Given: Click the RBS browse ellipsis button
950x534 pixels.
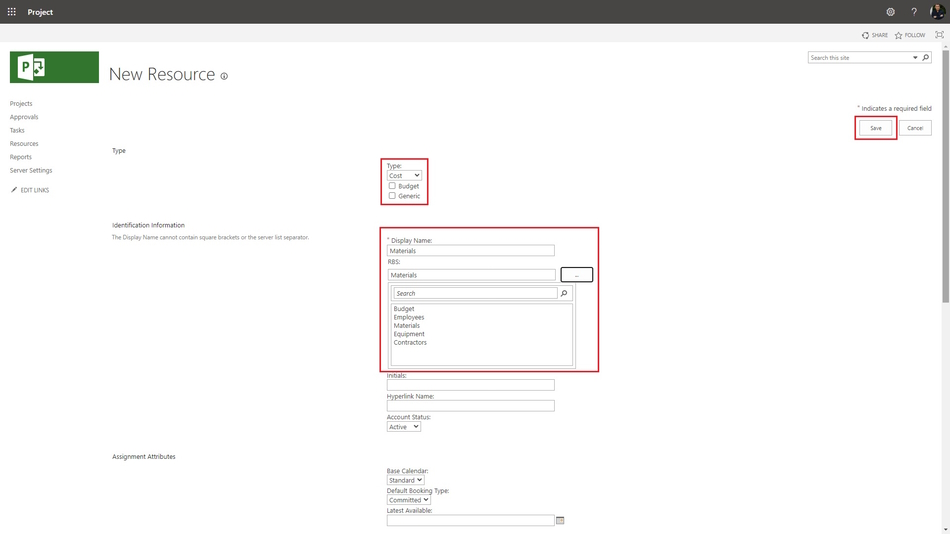Looking at the screenshot, I should click(577, 275).
